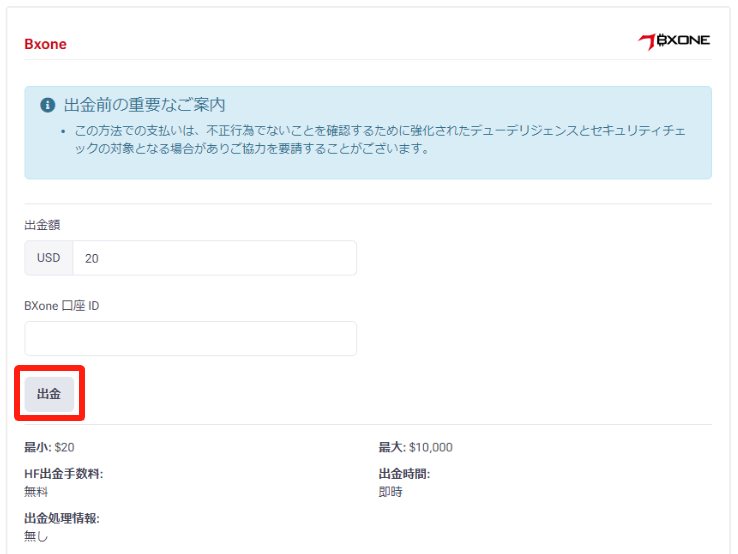Click the 出金時間 label
The image size is (738, 554).
[404, 474]
